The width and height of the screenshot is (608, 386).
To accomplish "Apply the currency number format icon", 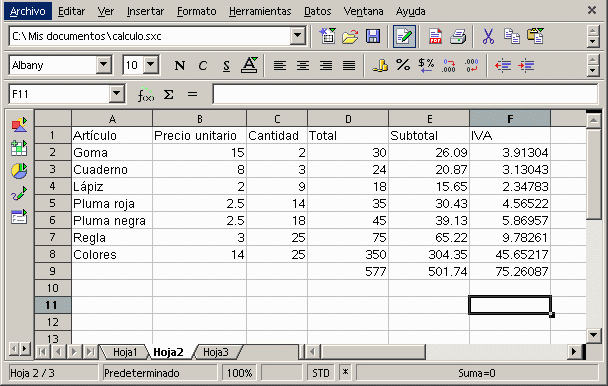I will pos(380,65).
